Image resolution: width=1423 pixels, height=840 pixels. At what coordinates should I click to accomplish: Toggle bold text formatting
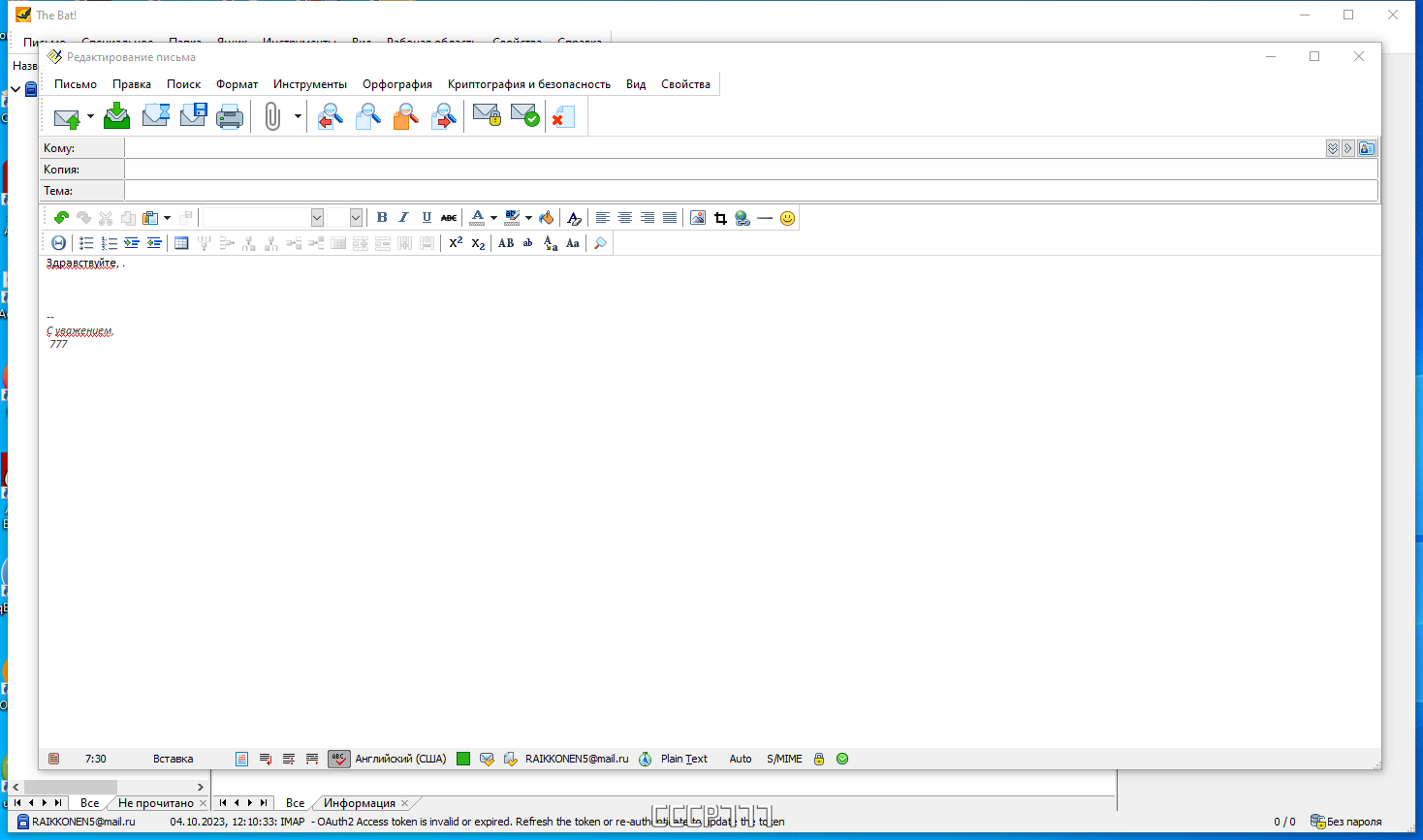coord(382,218)
